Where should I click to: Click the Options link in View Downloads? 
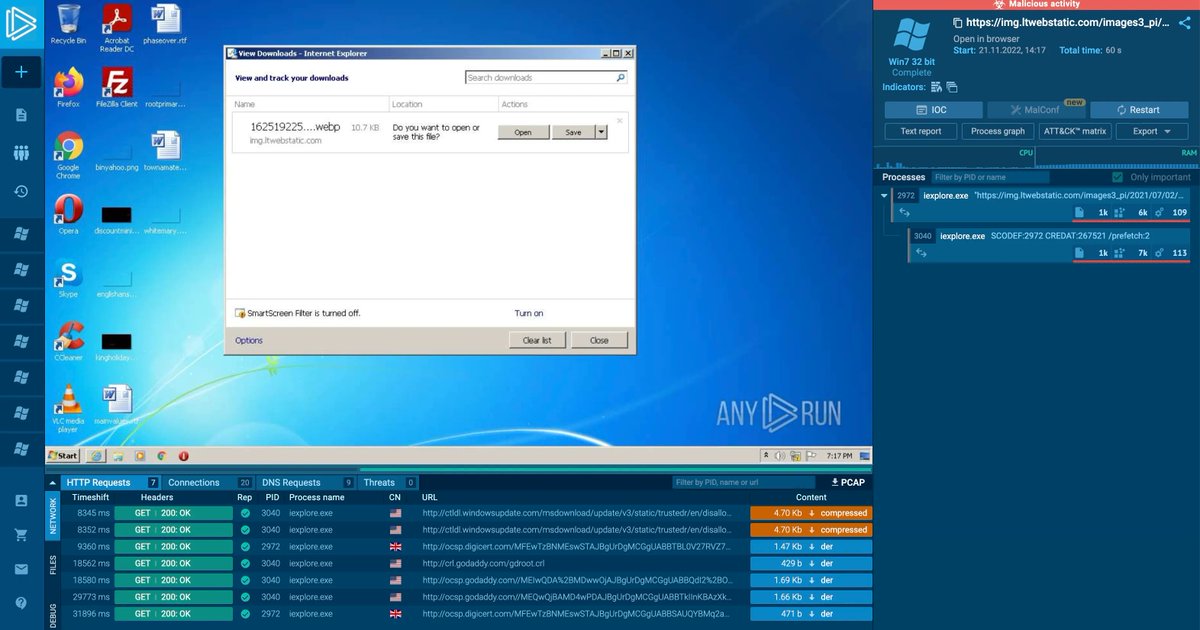click(x=249, y=340)
